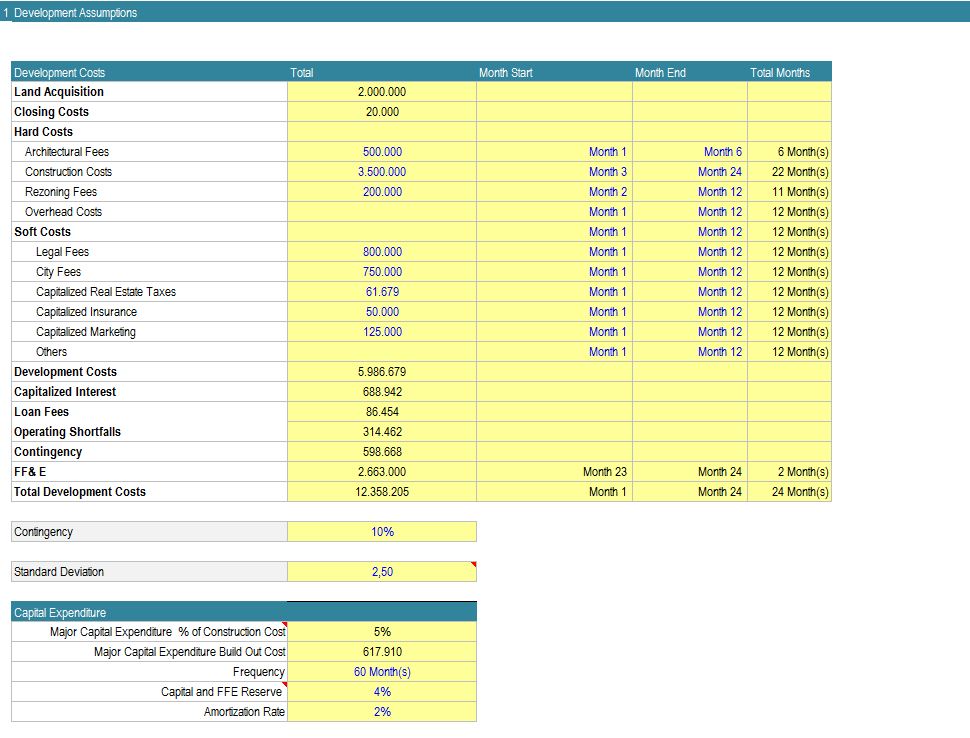Select Capitalized Real Estate Taxes value 61.679
The width and height of the screenshot is (970, 738).
tap(382, 291)
